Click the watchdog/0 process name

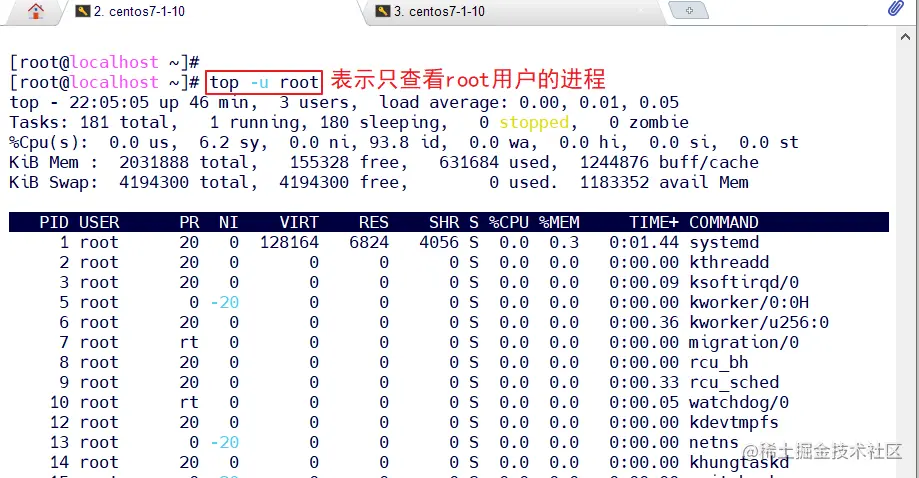coord(739,402)
